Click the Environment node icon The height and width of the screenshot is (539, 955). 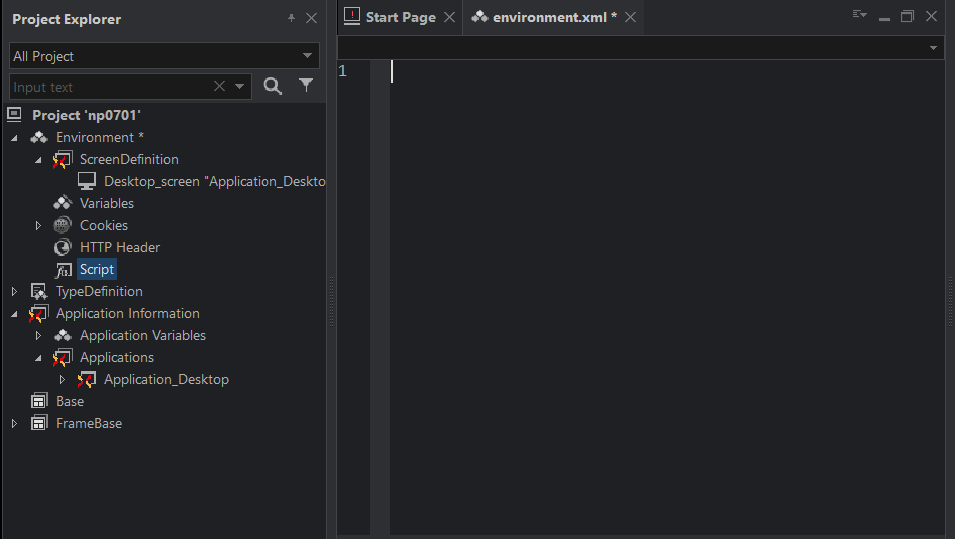[39, 137]
